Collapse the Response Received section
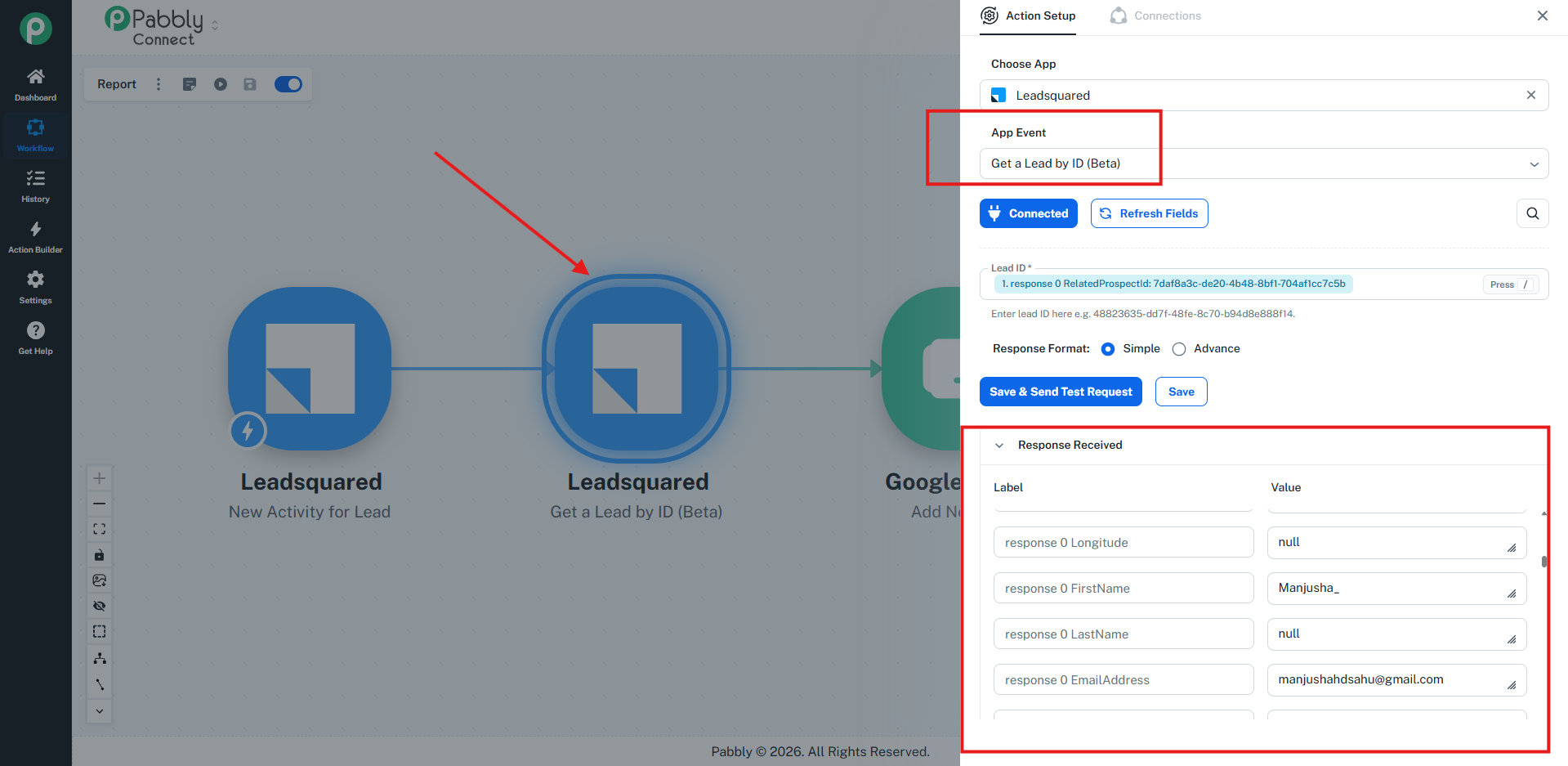This screenshot has width=1568, height=766. [x=999, y=446]
